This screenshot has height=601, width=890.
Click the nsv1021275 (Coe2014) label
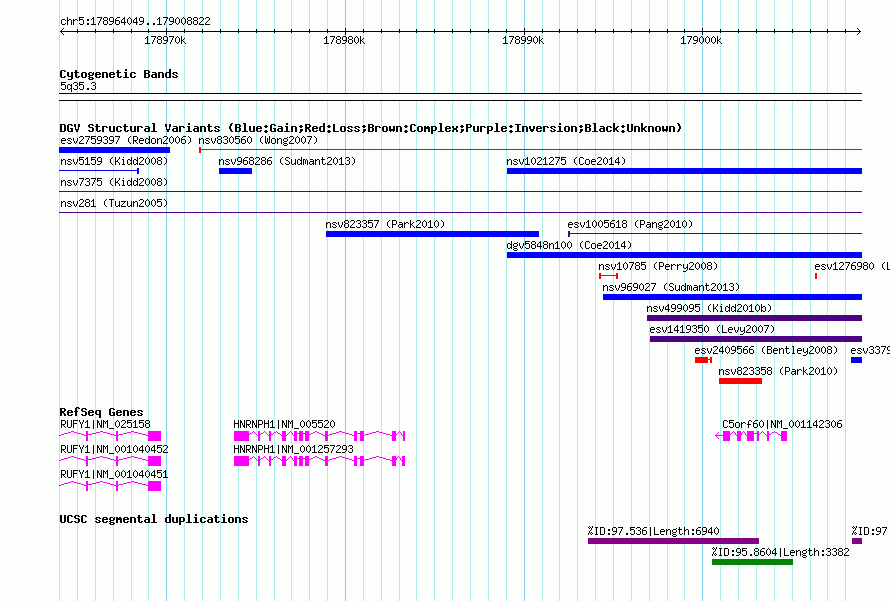point(566,161)
